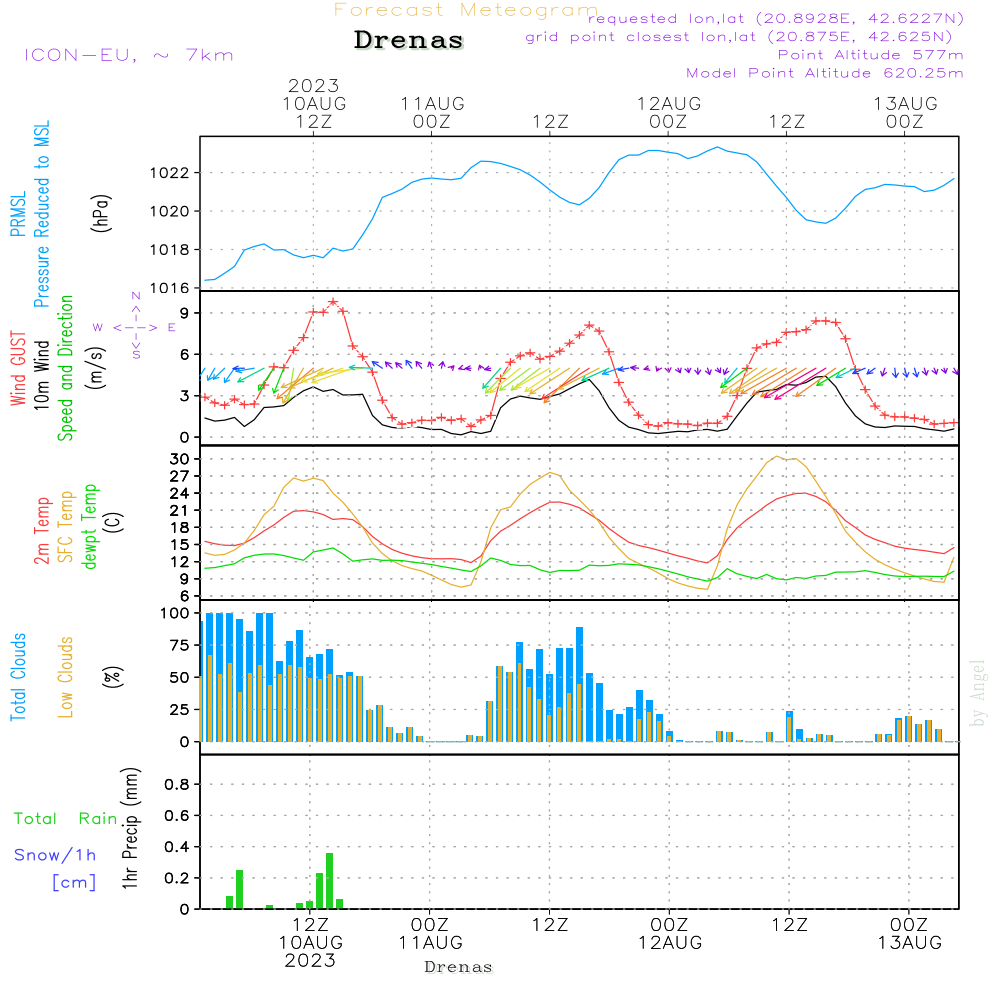Image resolution: width=1000 pixels, height=1000 pixels.
Task: Click the small Drenas caption at bottom
Action: (x=459, y=967)
